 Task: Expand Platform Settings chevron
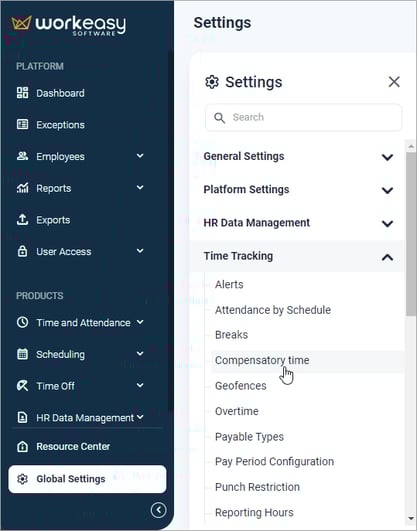tap(388, 190)
